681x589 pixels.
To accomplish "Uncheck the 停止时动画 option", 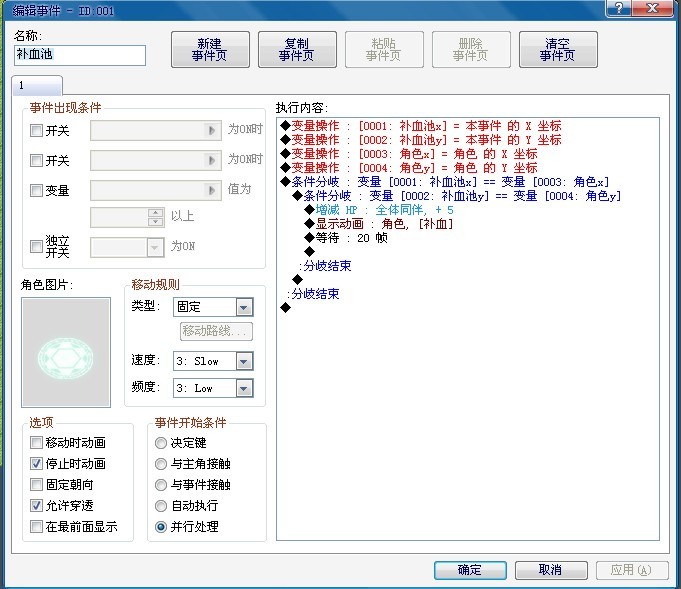I will pos(36,463).
